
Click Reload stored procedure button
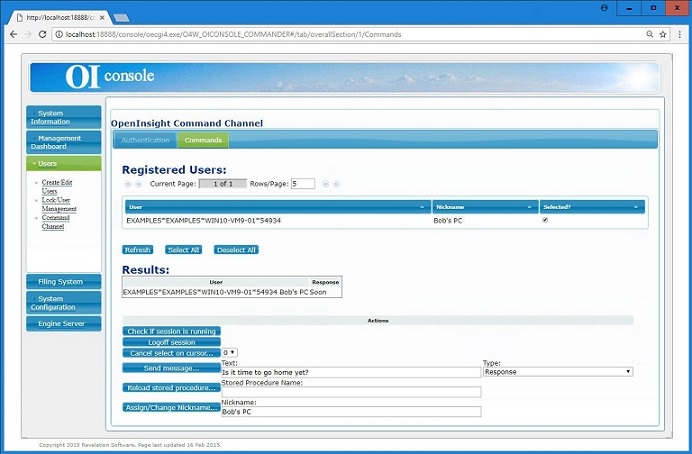(x=171, y=387)
